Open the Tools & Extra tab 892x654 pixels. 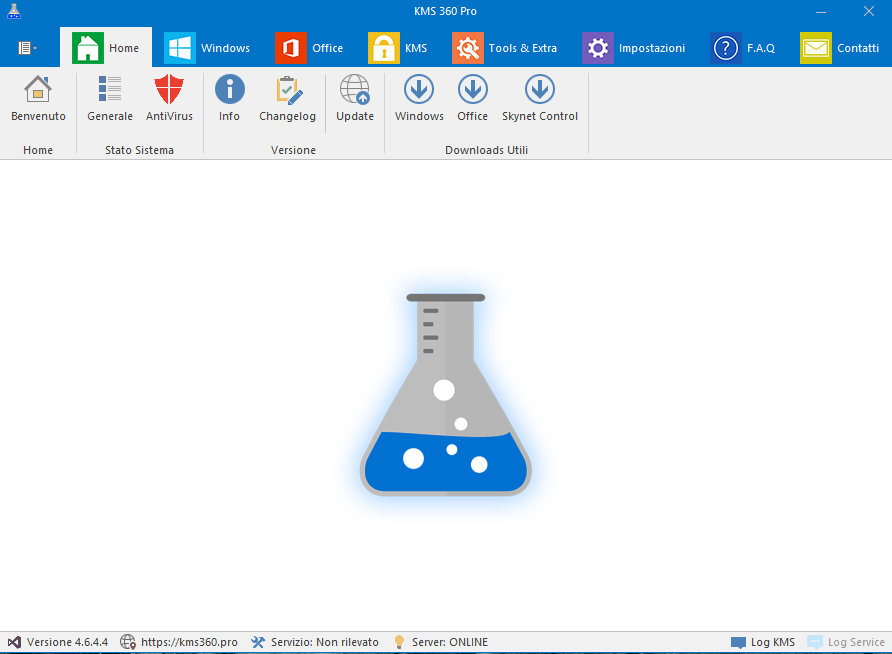tap(505, 48)
